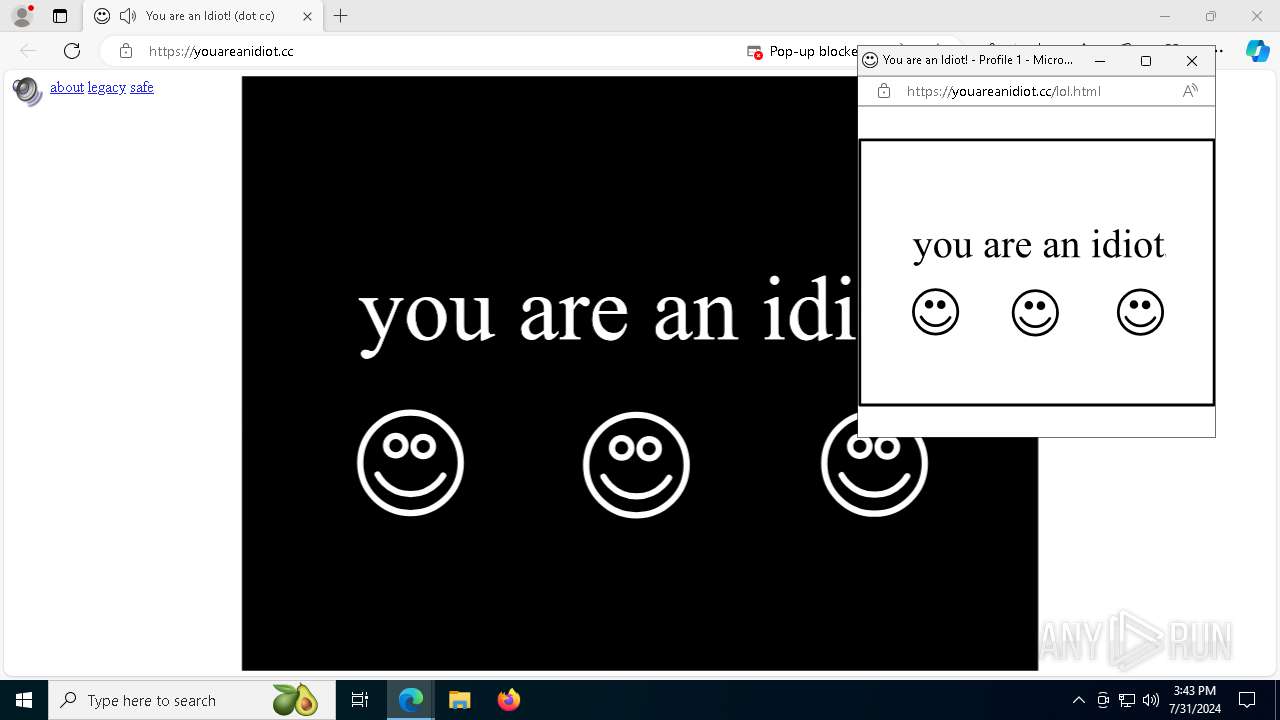This screenshot has width=1280, height=720.
Task: Minimize the popup window
Action: tap(1100, 61)
